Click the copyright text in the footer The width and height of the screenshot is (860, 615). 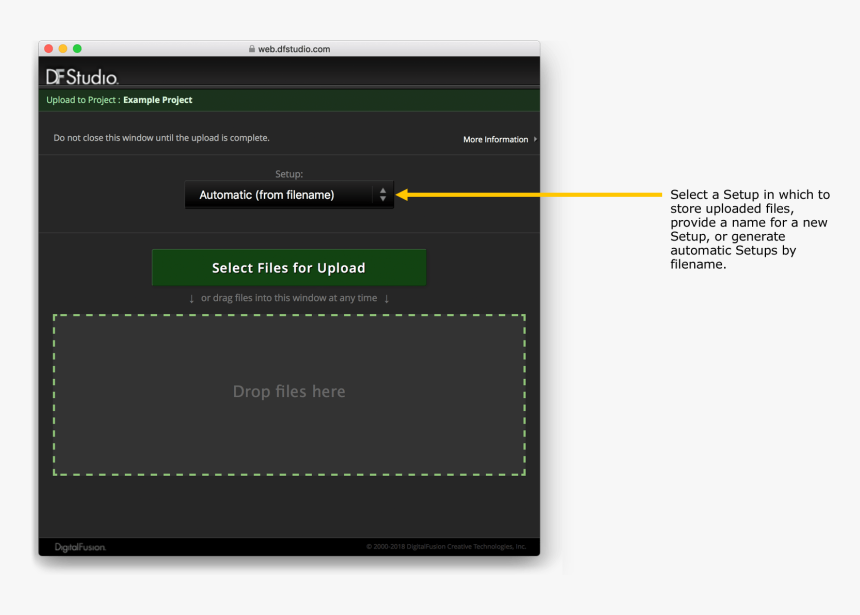pos(446,546)
